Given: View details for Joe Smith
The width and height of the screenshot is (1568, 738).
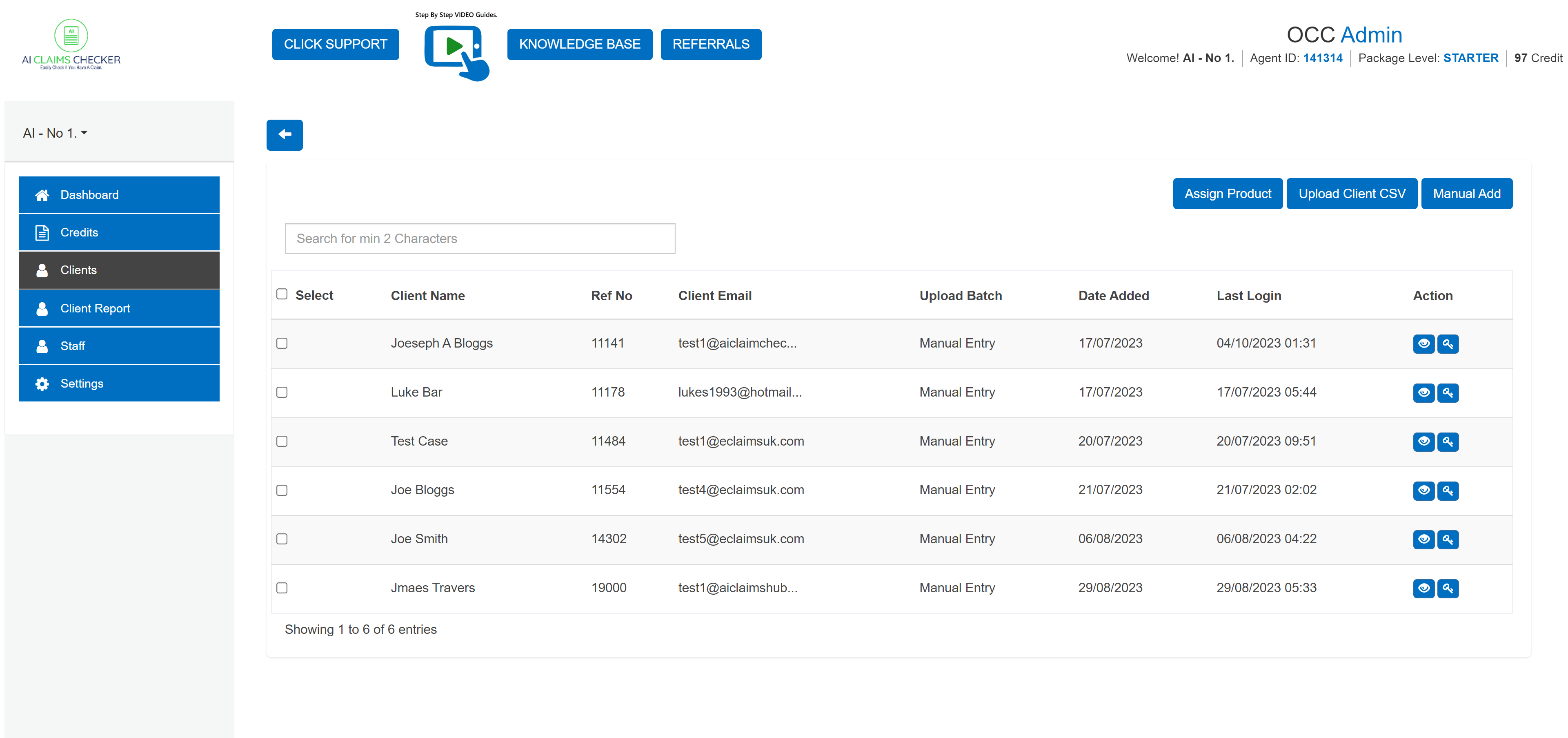Looking at the screenshot, I should click(x=1423, y=539).
